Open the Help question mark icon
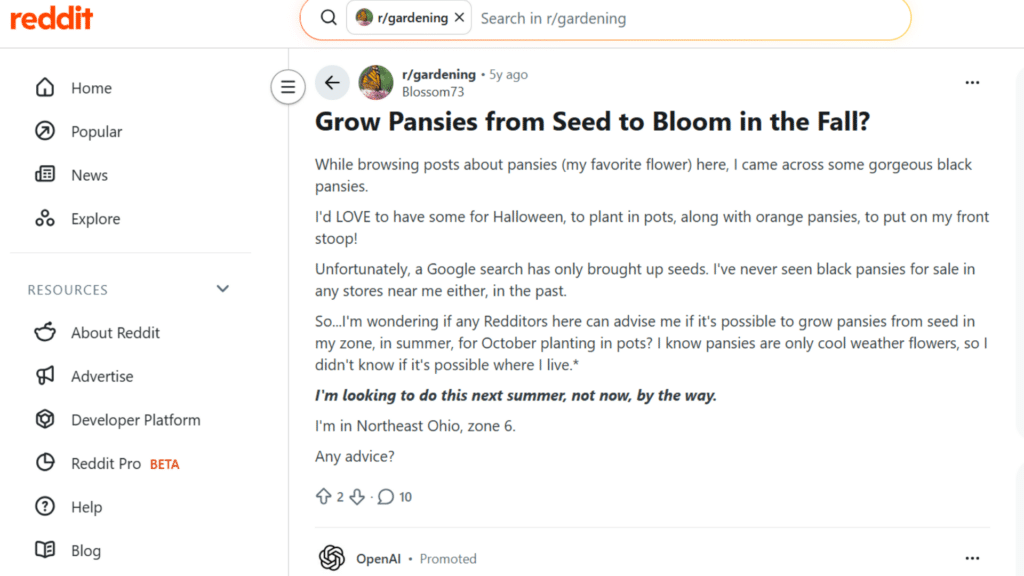1024x576 pixels. point(46,507)
